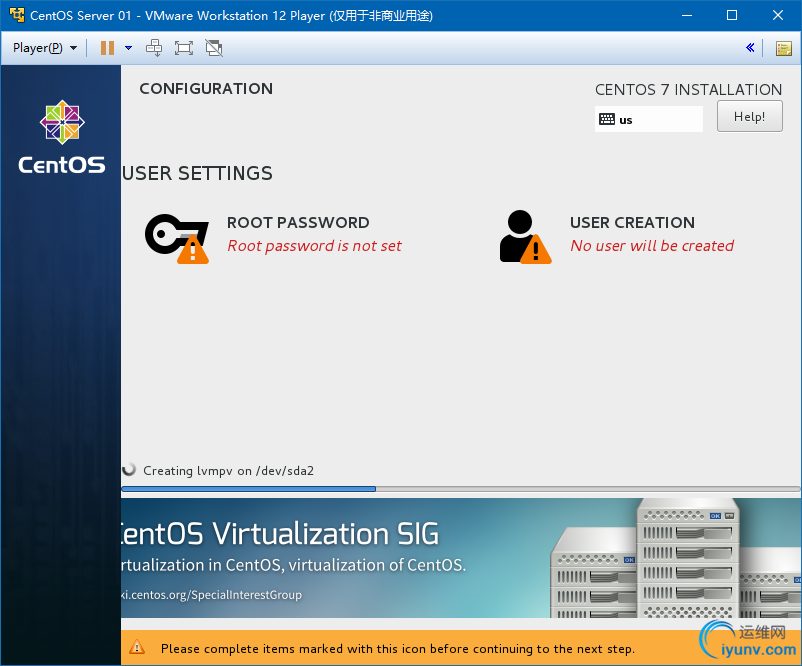Enter full screen mode icon

pyautogui.click(x=184, y=48)
